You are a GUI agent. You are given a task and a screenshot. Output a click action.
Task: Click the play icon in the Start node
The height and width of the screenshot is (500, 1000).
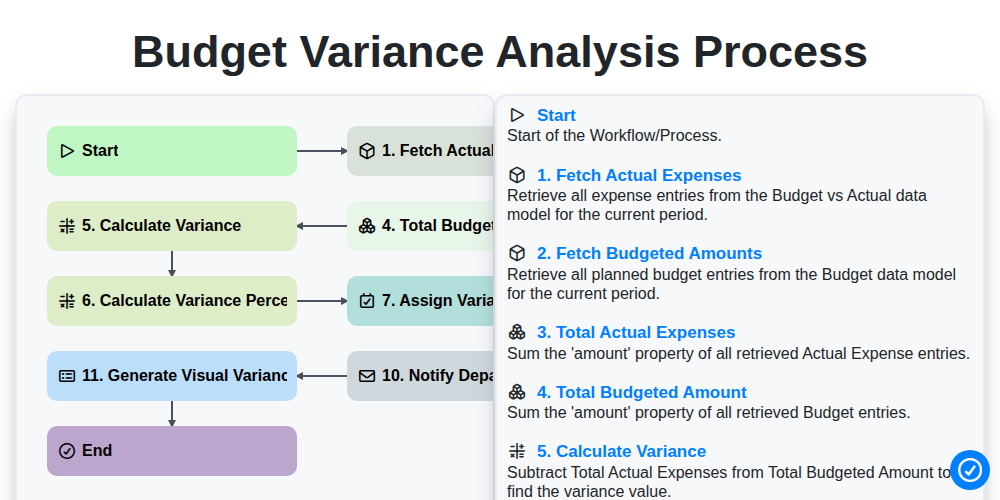(x=67, y=151)
